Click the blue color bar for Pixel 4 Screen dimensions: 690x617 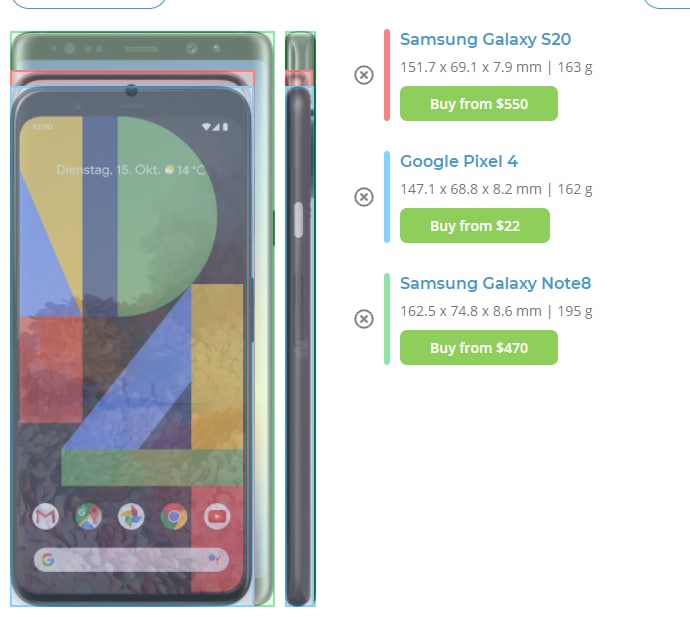[x=387, y=197]
